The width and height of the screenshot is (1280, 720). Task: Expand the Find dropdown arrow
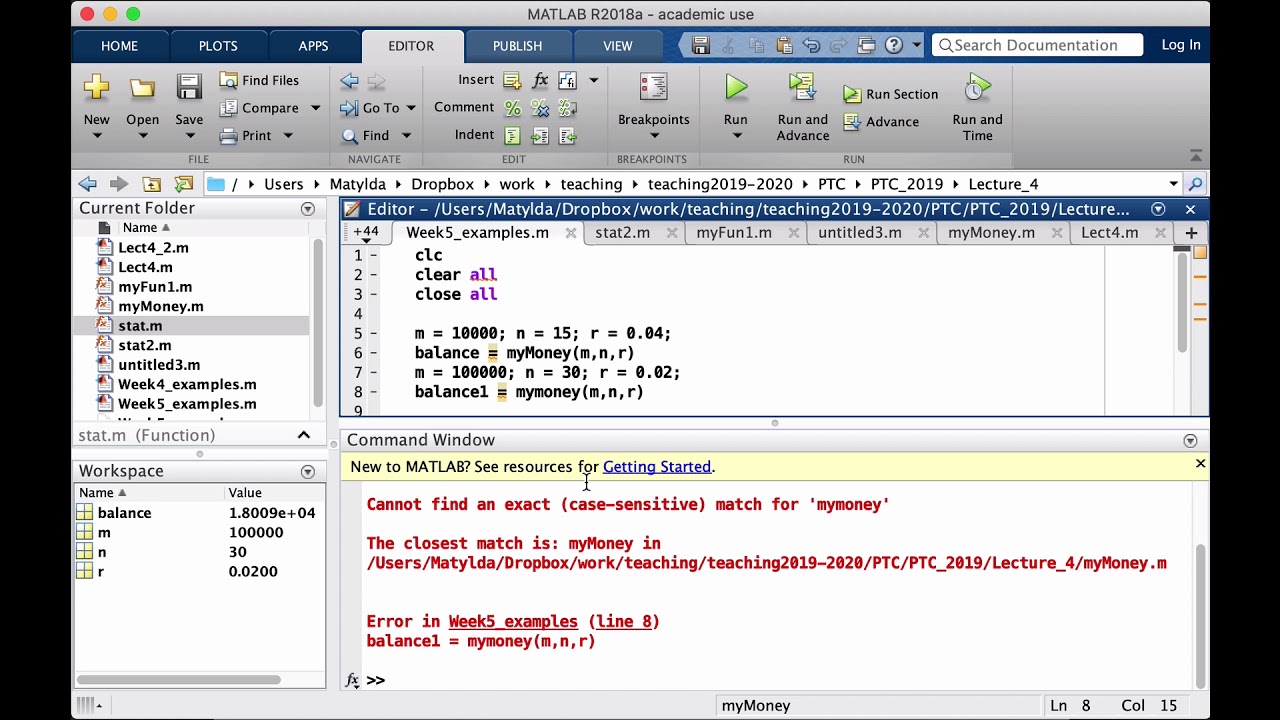(x=406, y=136)
